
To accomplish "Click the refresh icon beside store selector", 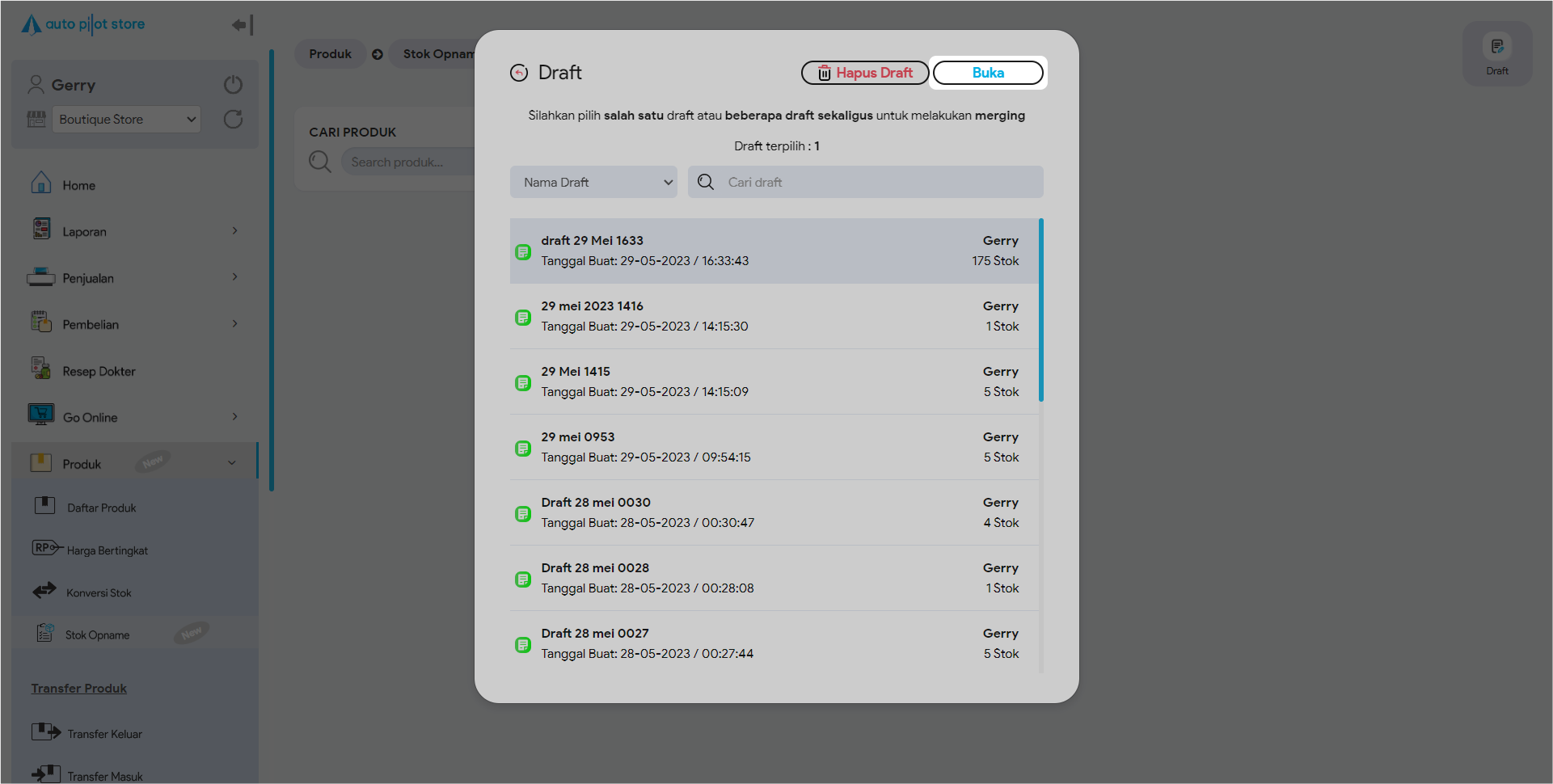I will tap(233, 120).
